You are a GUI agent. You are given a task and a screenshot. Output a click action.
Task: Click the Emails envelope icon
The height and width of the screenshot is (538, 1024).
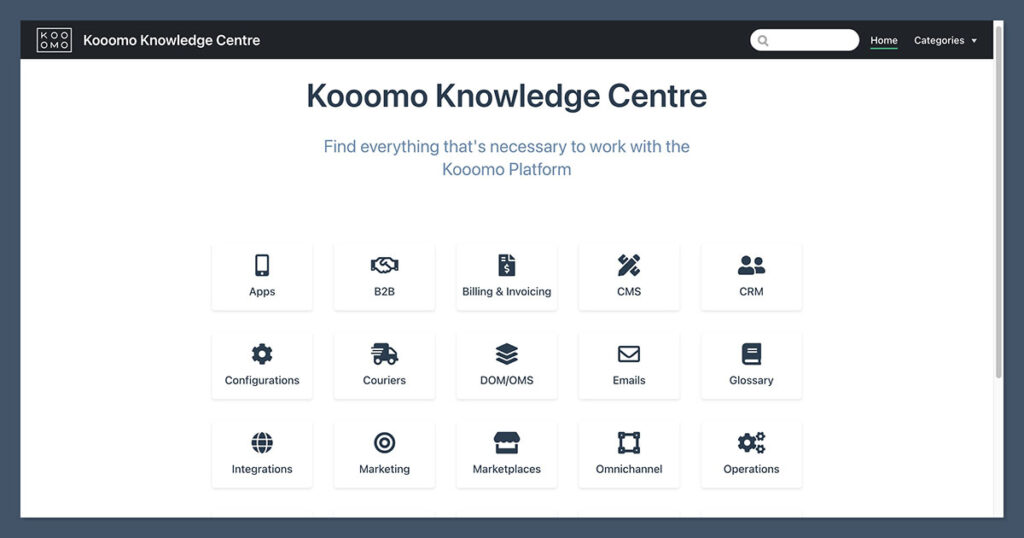(629, 354)
